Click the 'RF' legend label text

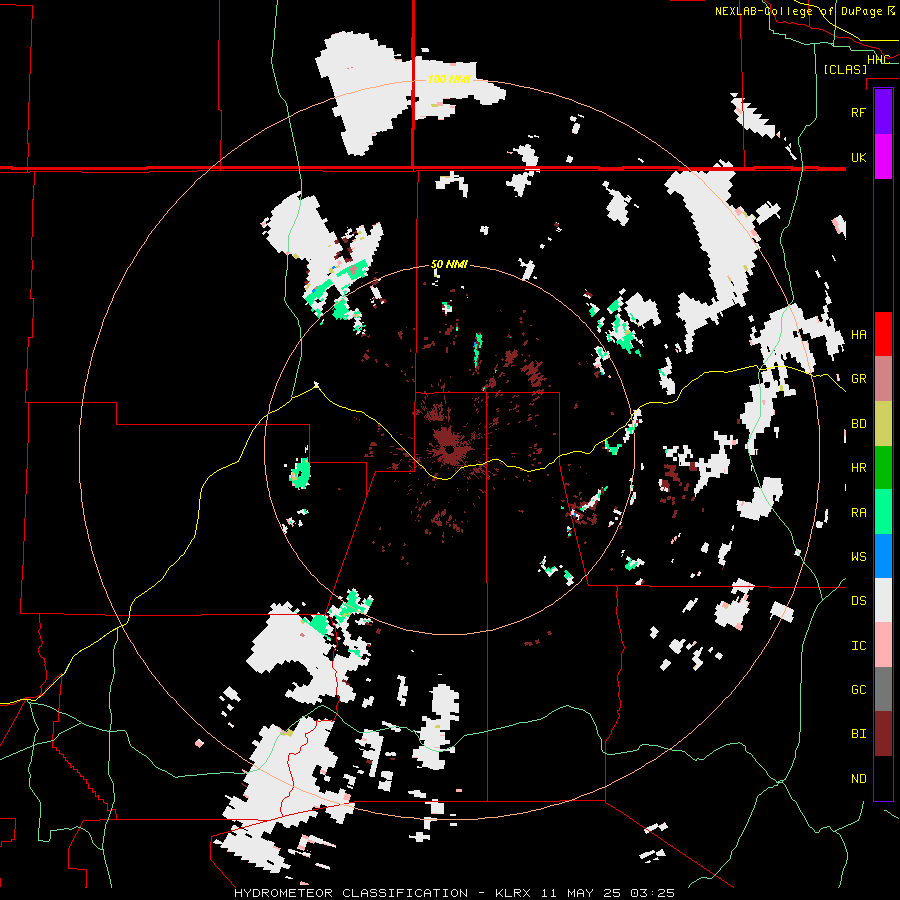tap(858, 112)
